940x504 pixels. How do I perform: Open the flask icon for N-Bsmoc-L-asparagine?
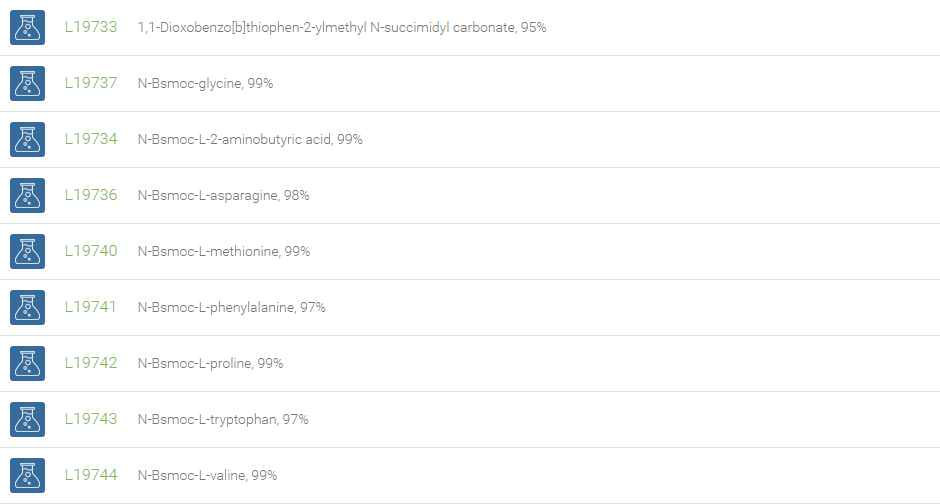pyautogui.click(x=28, y=195)
